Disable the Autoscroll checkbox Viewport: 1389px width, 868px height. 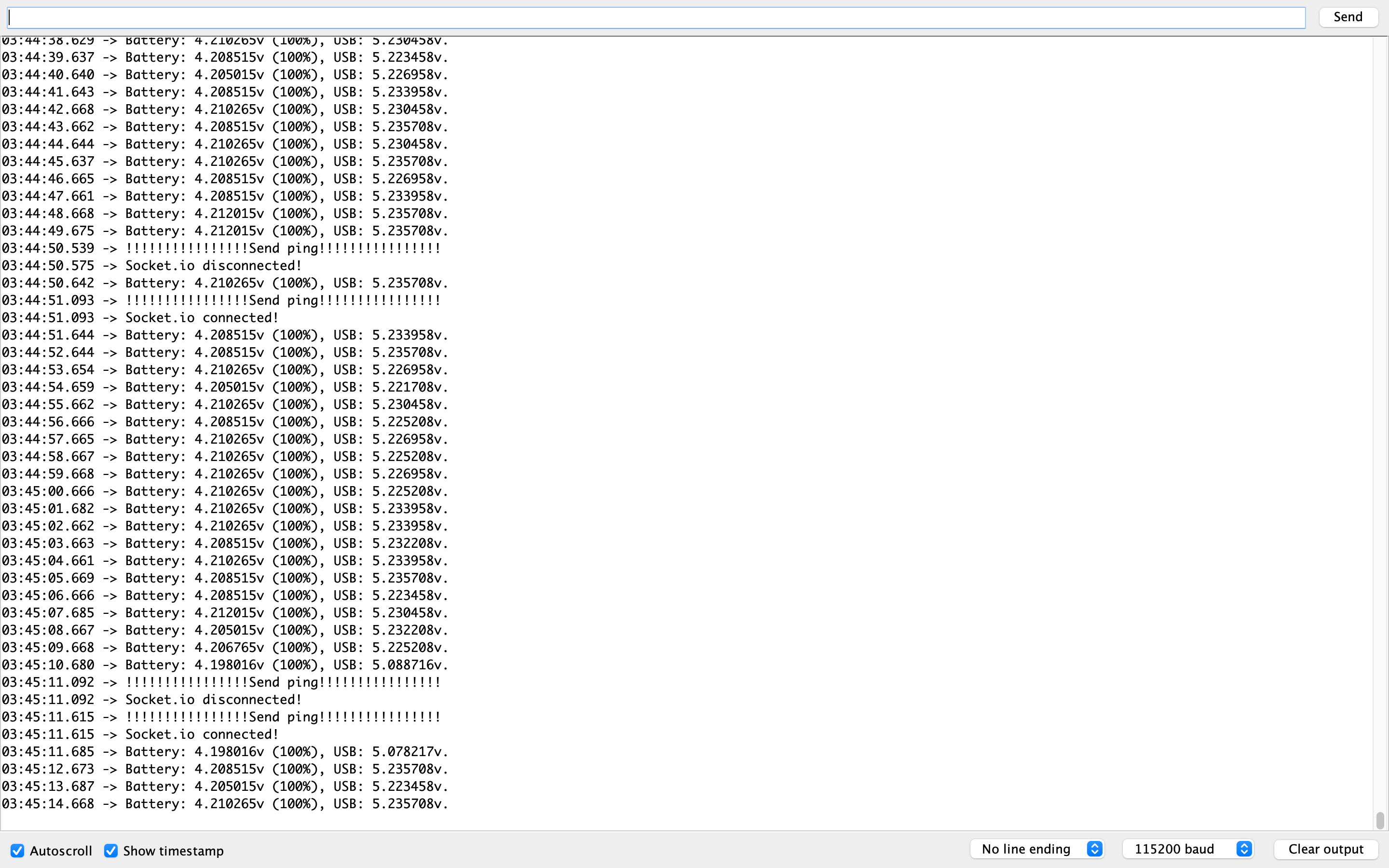pos(17,851)
